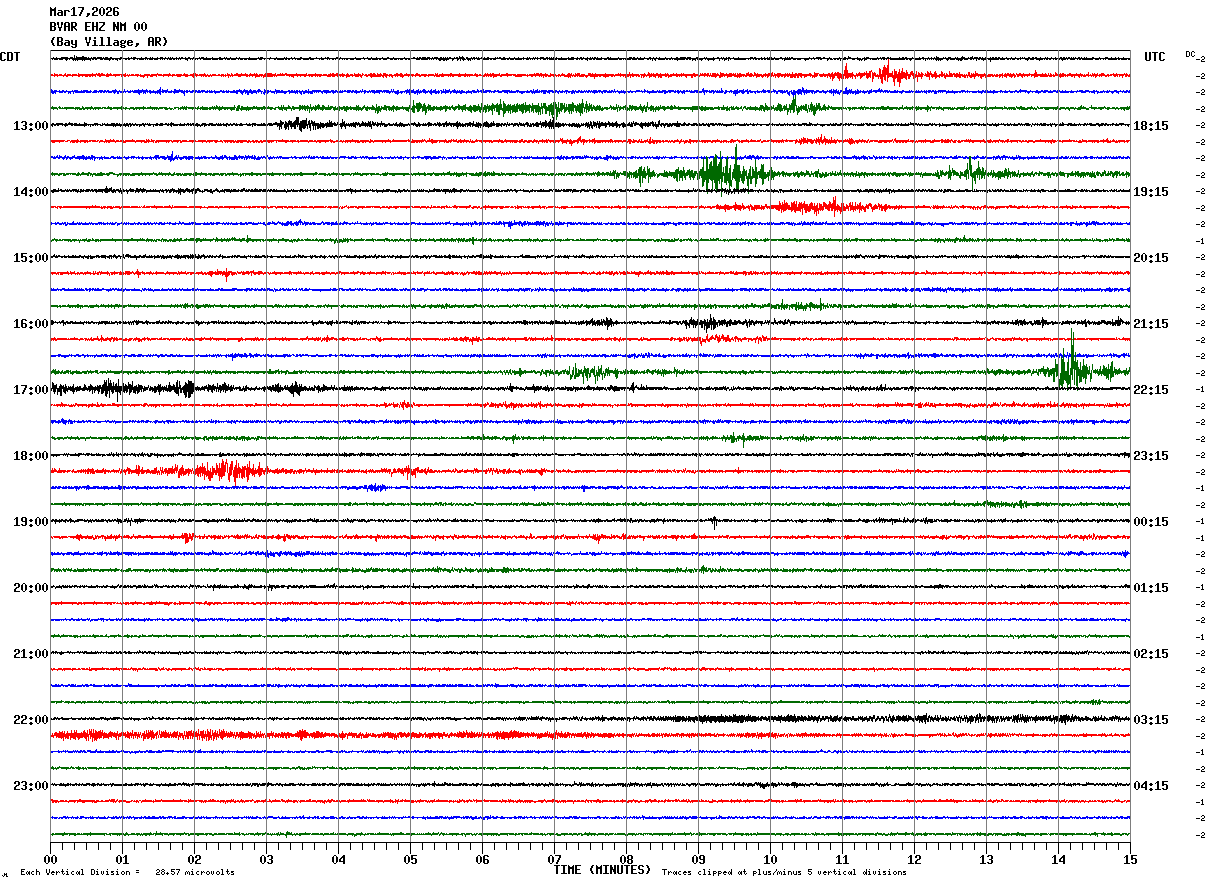Click minute 03 on the bottom time axis
Screen dimensions: 1210x886
pos(266,860)
